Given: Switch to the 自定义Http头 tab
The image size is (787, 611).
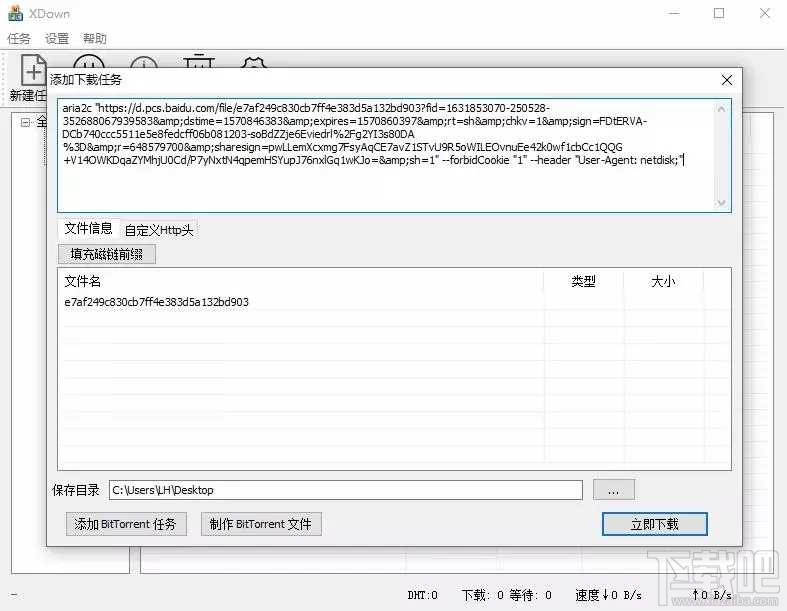Looking at the screenshot, I should 159,230.
